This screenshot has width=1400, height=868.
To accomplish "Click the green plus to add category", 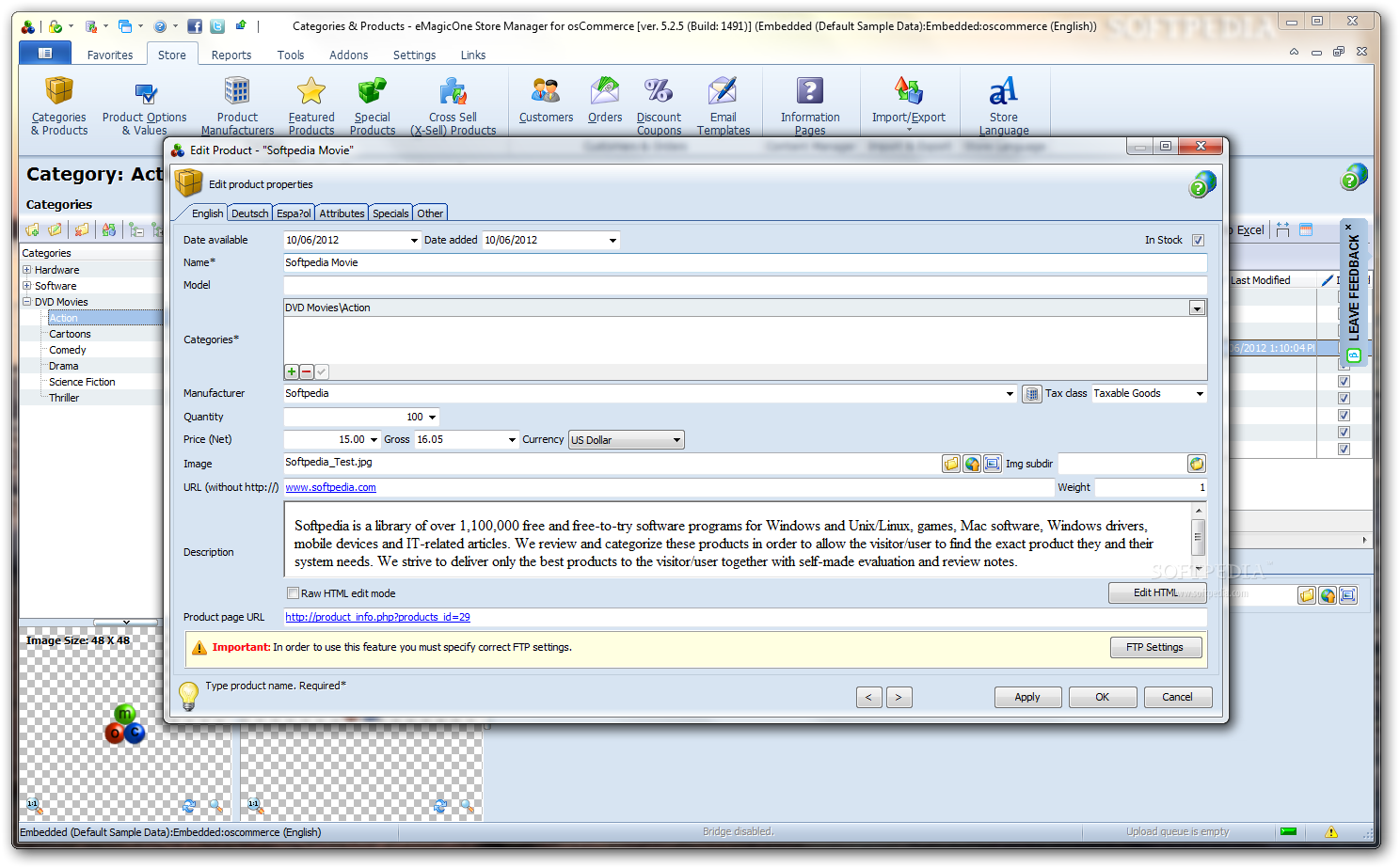I will click(292, 372).
